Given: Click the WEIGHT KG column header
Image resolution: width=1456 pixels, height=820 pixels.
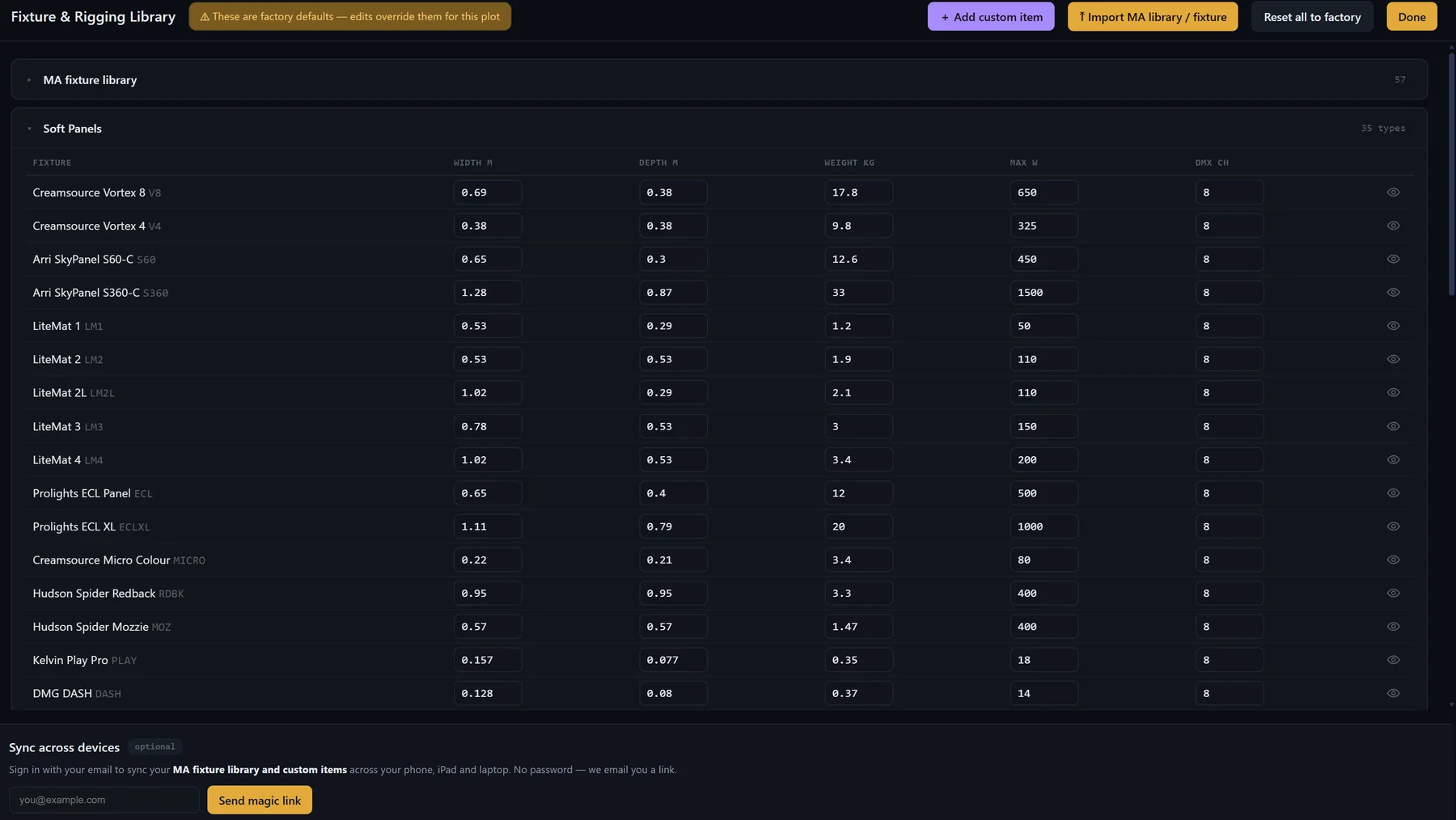Looking at the screenshot, I should (849, 163).
